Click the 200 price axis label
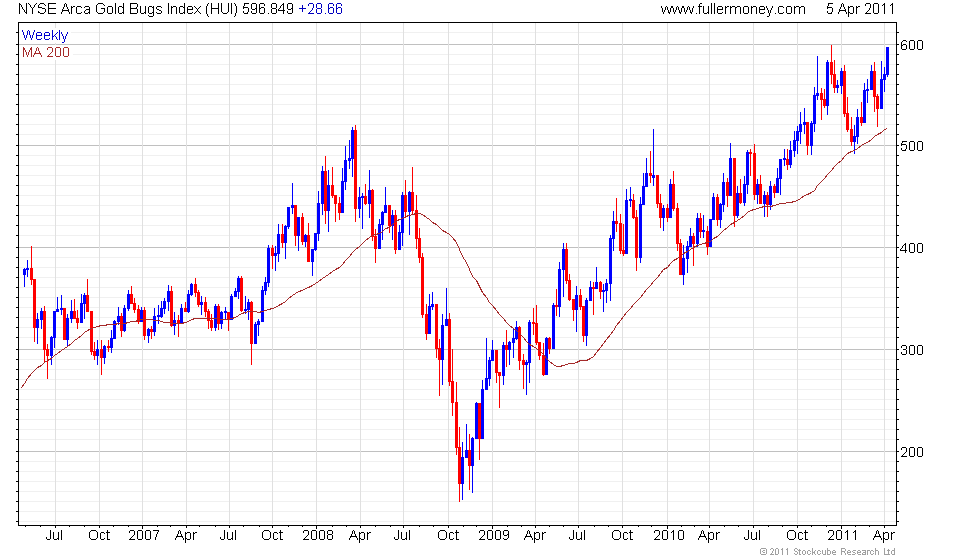 click(911, 452)
